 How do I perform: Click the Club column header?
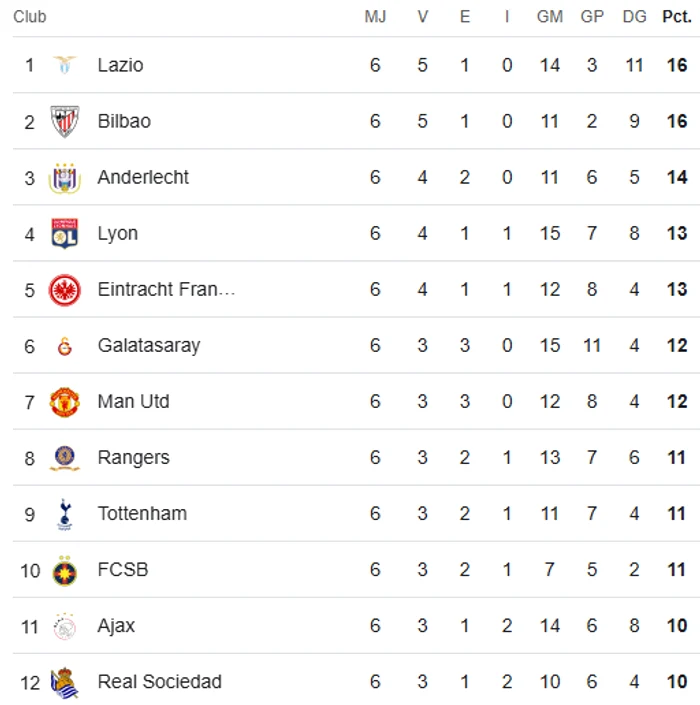click(x=30, y=17)
